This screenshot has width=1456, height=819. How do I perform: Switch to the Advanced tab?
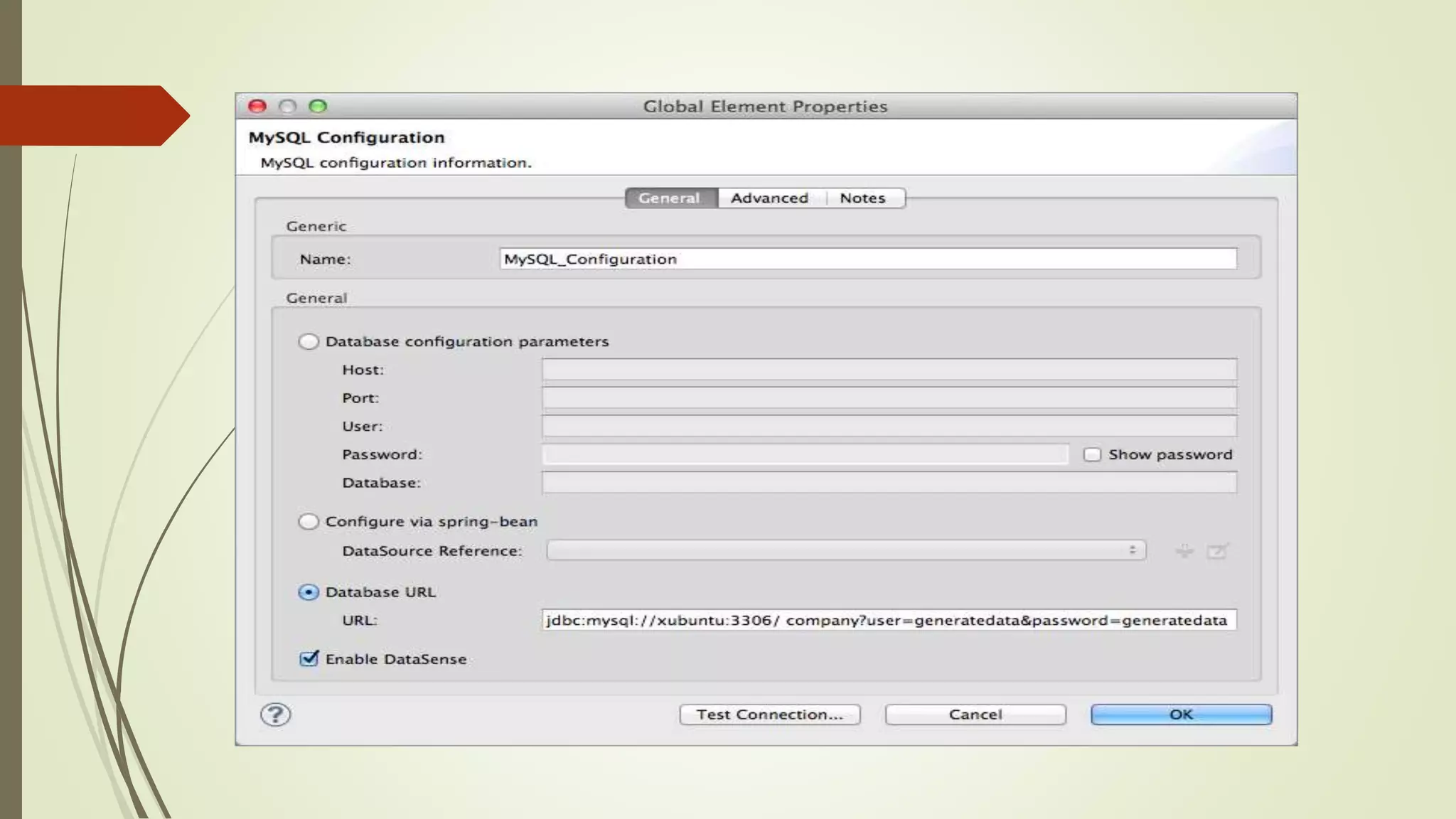pos(769,198)
